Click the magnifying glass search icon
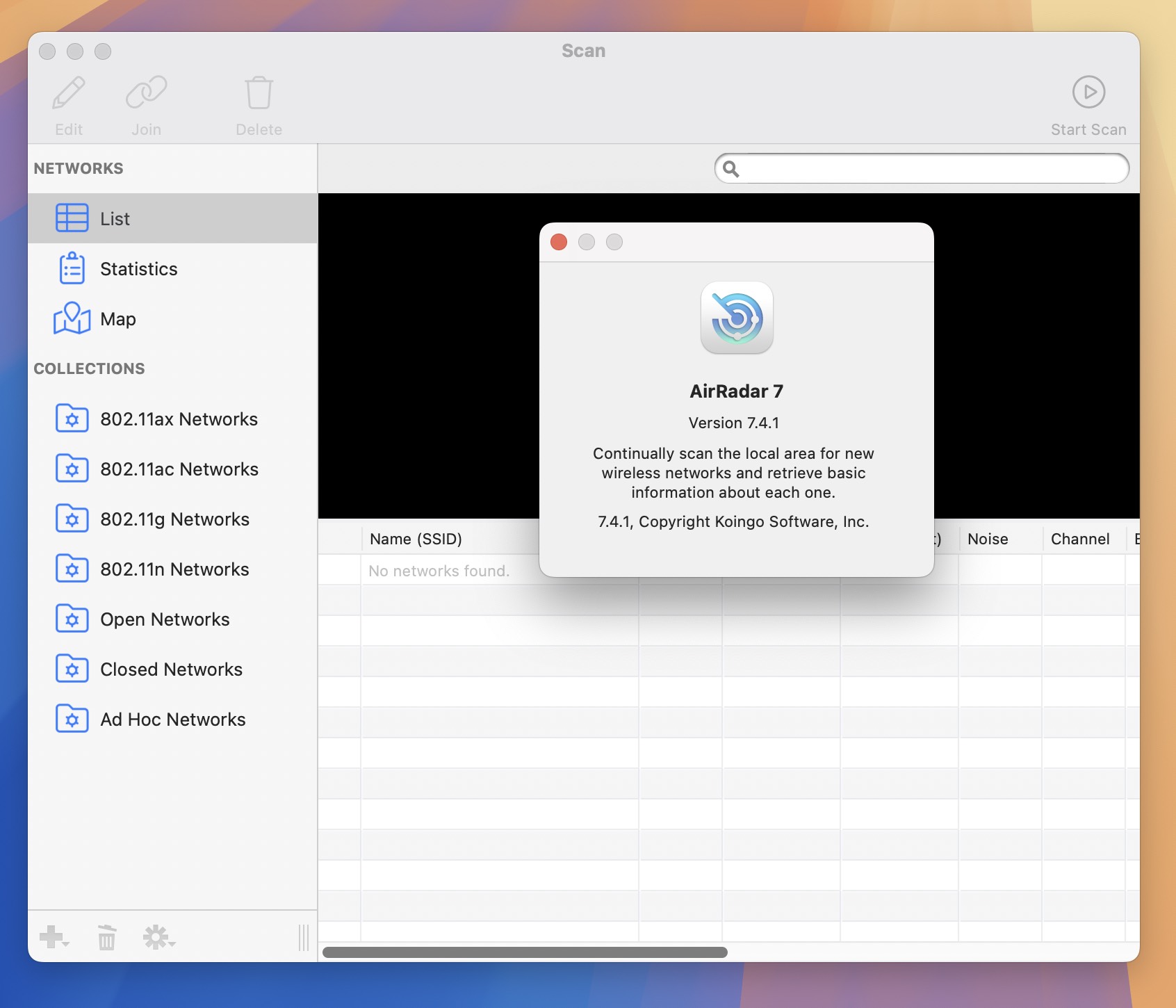This screenshot has height=1008, width=1176. click(730, 169)
